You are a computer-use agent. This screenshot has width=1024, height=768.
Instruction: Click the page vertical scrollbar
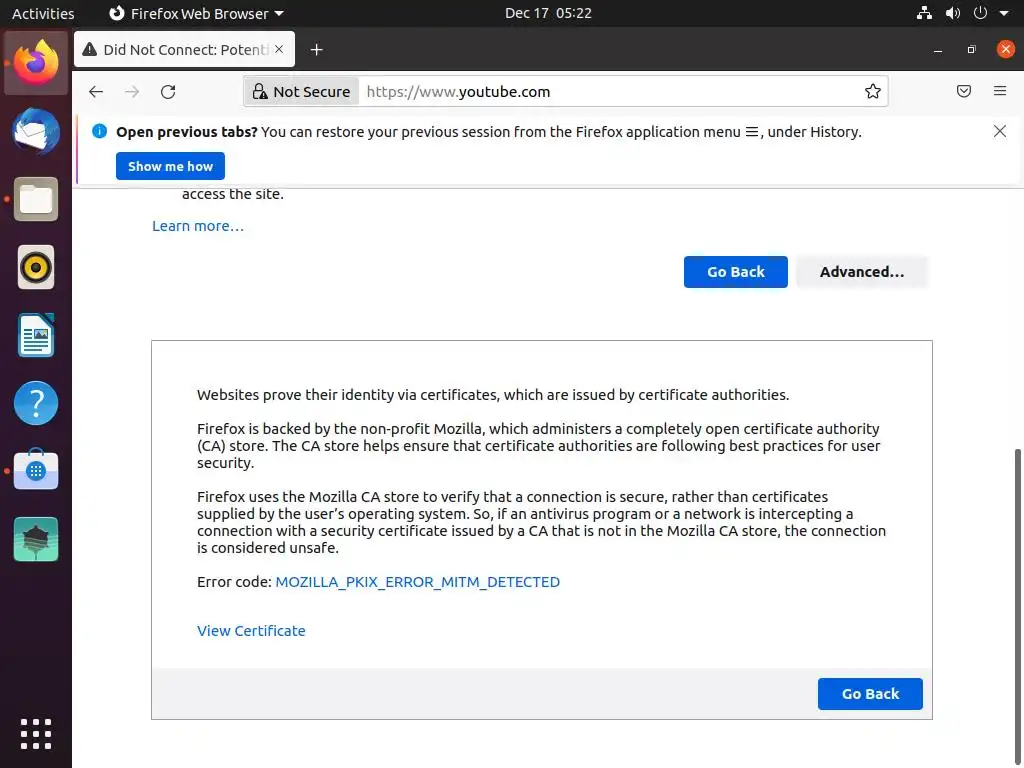click(1017, 607)
